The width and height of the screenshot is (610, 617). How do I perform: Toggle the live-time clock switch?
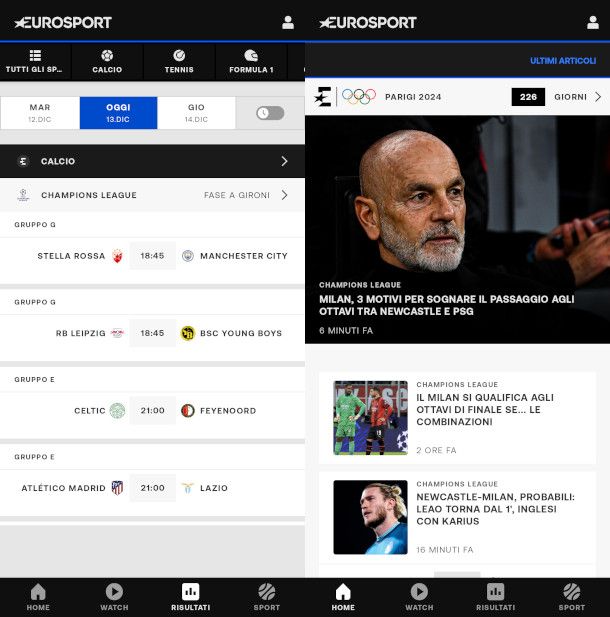pyautogui.click(x=270, y=113)
